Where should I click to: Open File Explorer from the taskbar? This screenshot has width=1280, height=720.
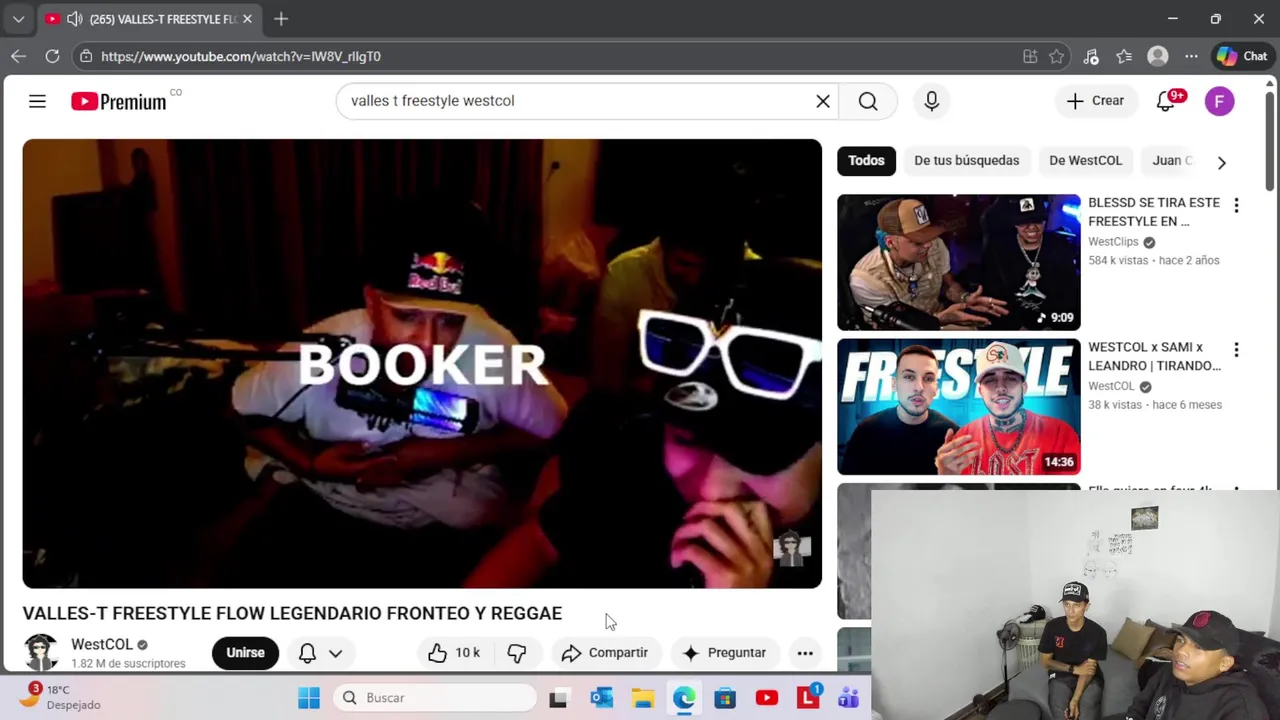click(643, 698)
